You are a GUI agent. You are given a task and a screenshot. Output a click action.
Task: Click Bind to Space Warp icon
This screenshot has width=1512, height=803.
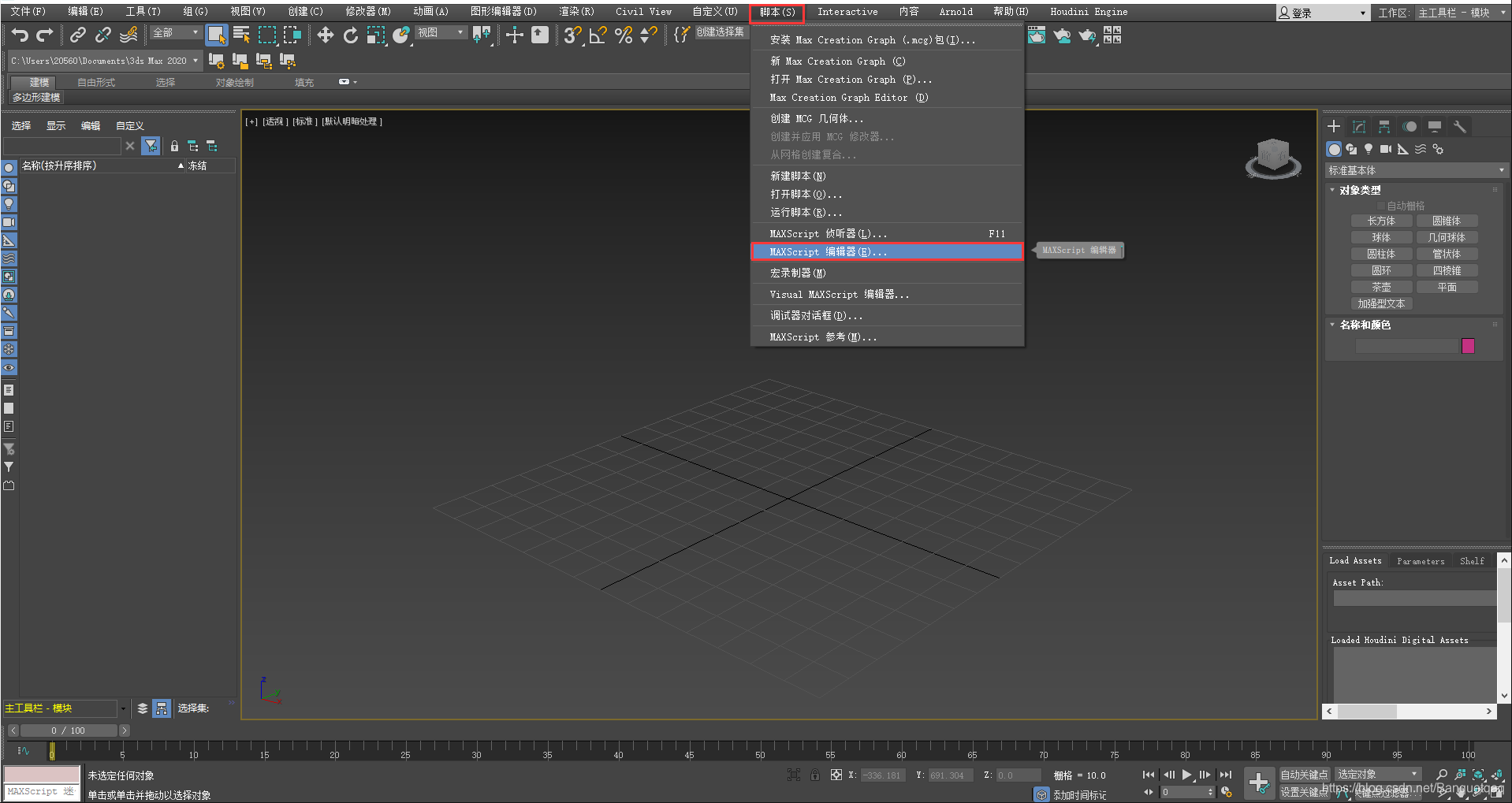pos(128,35)
